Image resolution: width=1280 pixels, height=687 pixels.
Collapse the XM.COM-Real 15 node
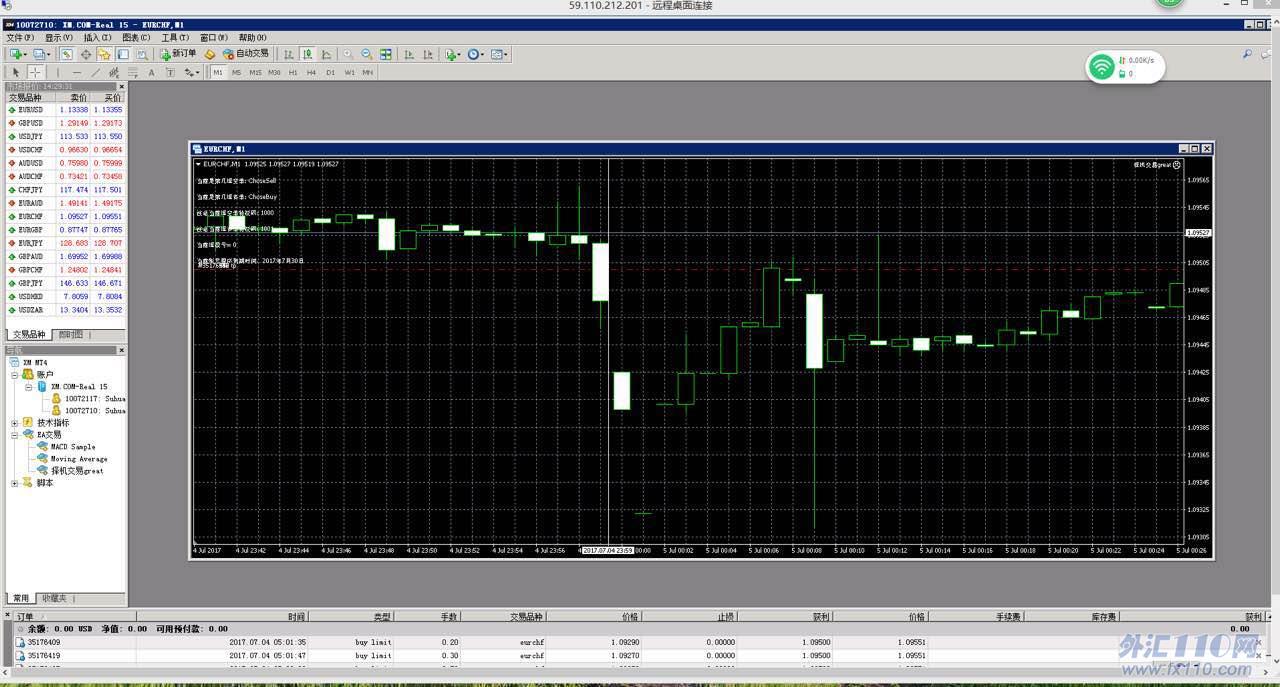click(x=29, y=386)
